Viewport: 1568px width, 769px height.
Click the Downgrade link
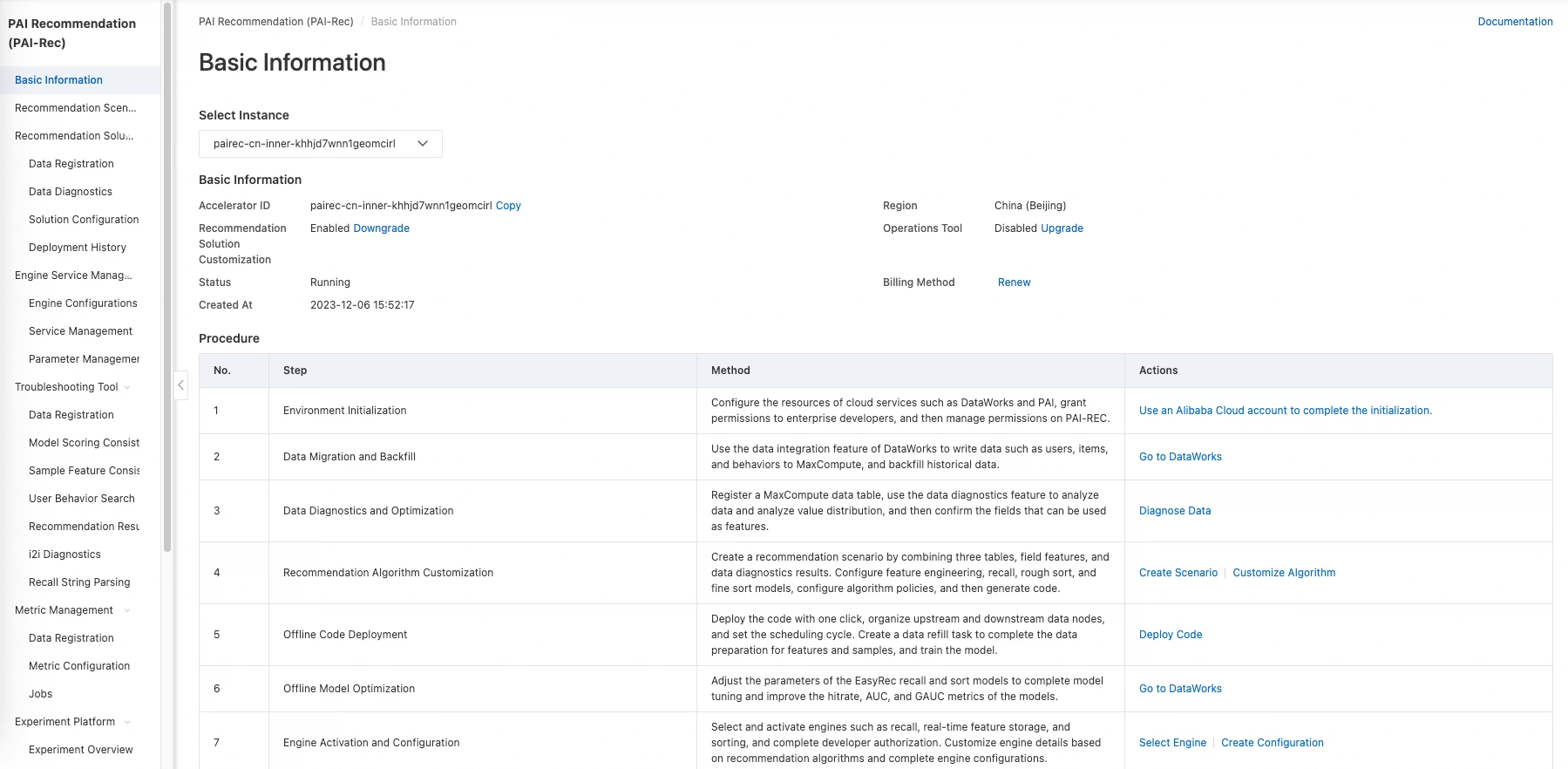click(381, 228)
